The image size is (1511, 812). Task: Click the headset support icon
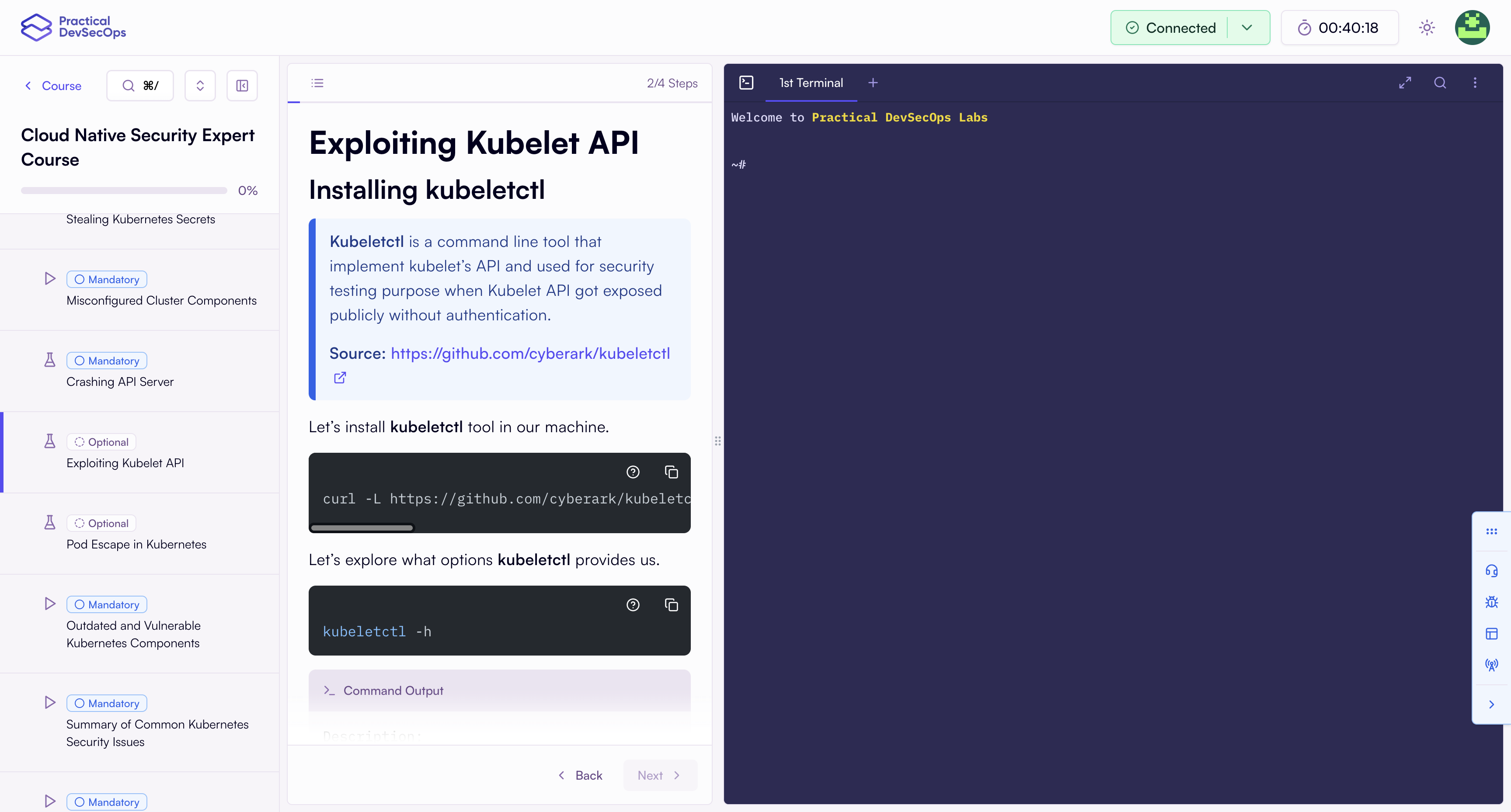pos(1492,570)
